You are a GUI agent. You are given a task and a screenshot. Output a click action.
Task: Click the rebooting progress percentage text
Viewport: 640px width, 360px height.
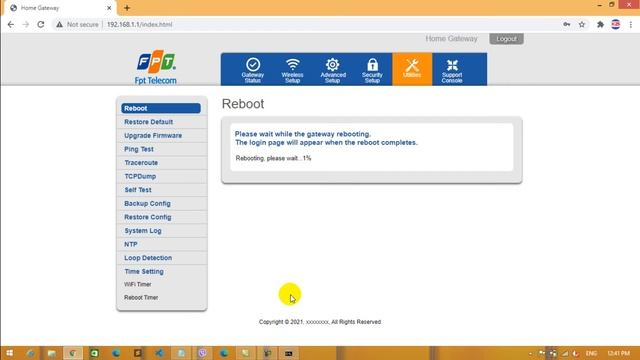point(273,158)
